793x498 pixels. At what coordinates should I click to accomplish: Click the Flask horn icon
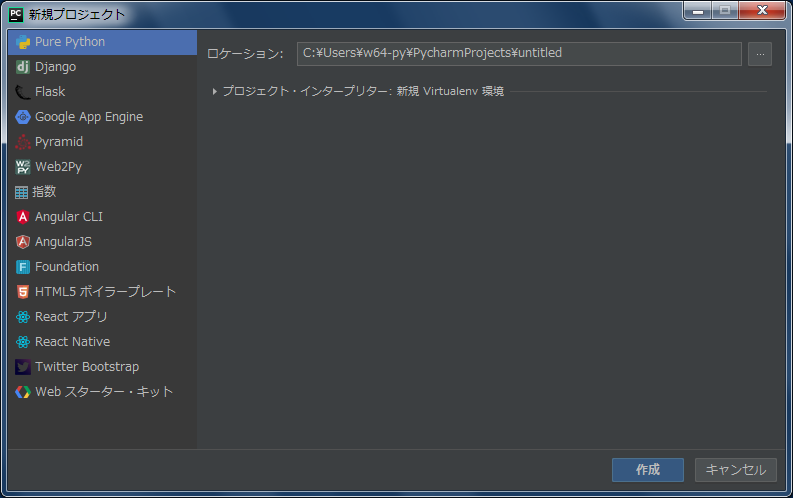click(23, 92)
